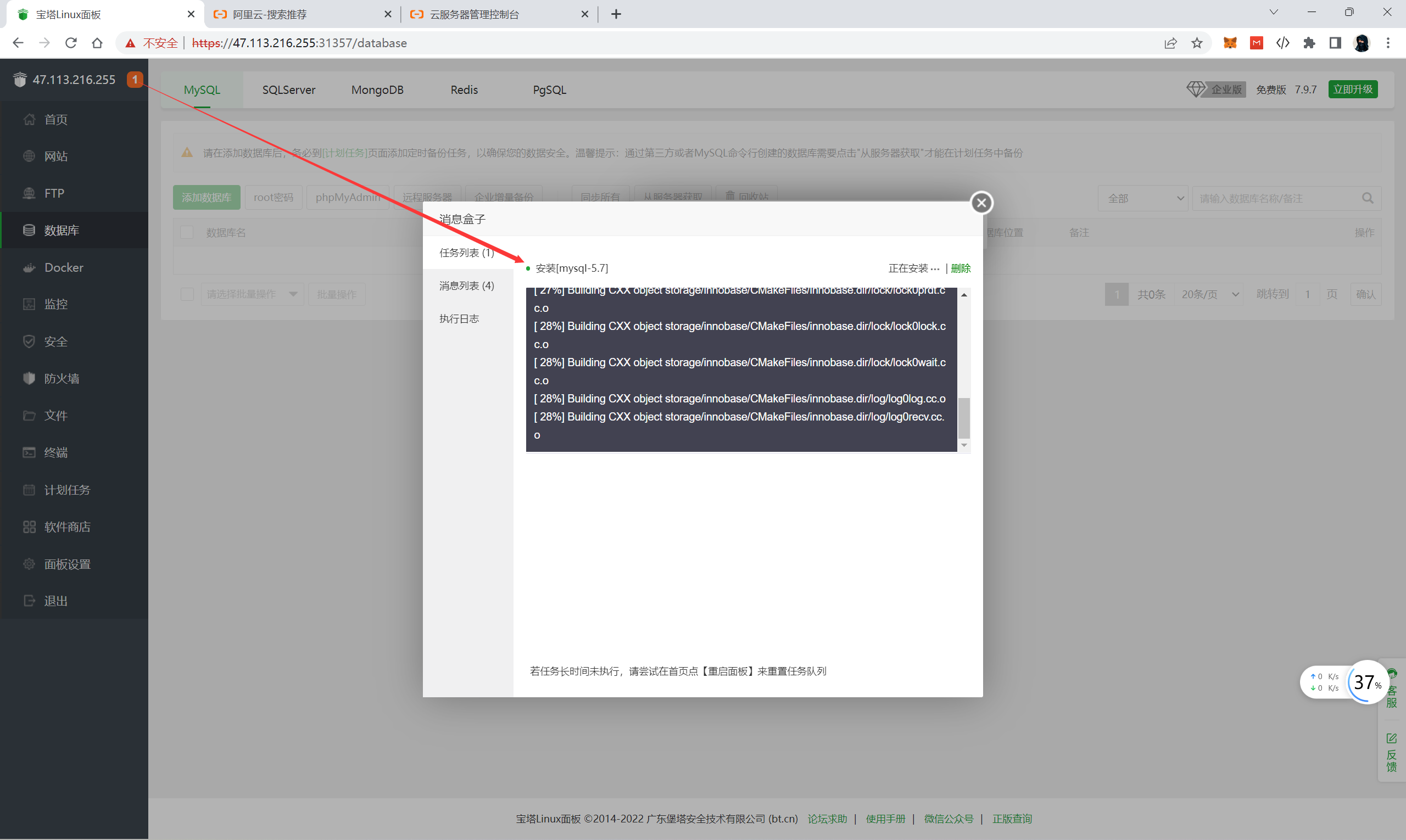Image resolution: width=1406 pixels, height=840 pixels.
Task: Expand the 全部 filter dropdown
Action: point(1142,199)
